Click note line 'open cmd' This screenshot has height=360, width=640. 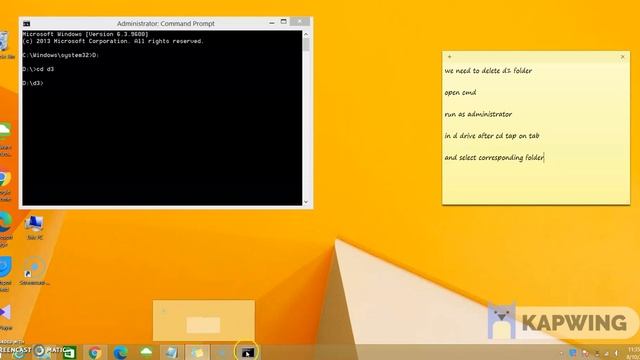click(460, 92)
